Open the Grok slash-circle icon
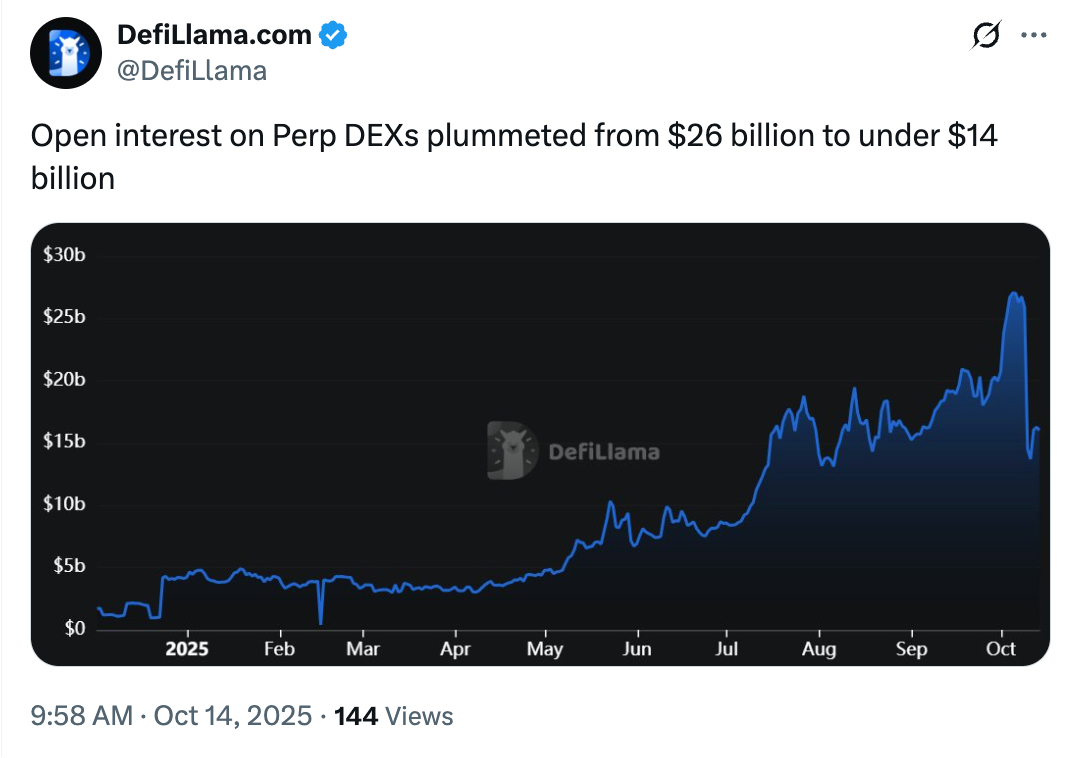The height and width of the screenshot is (758, 1076). tap(985, 35)
